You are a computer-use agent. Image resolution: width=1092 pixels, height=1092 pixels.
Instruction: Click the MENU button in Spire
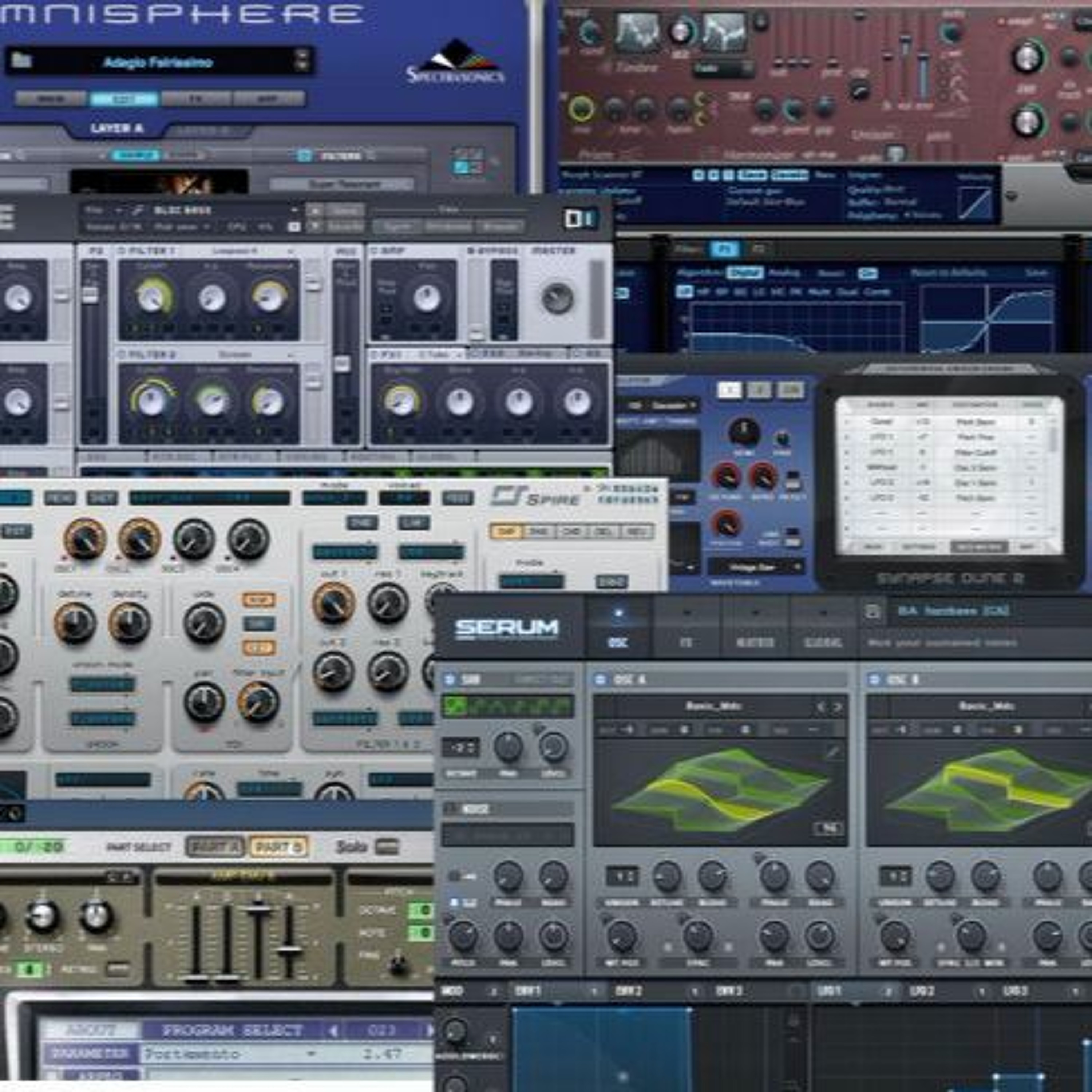(x=60, y=498)
